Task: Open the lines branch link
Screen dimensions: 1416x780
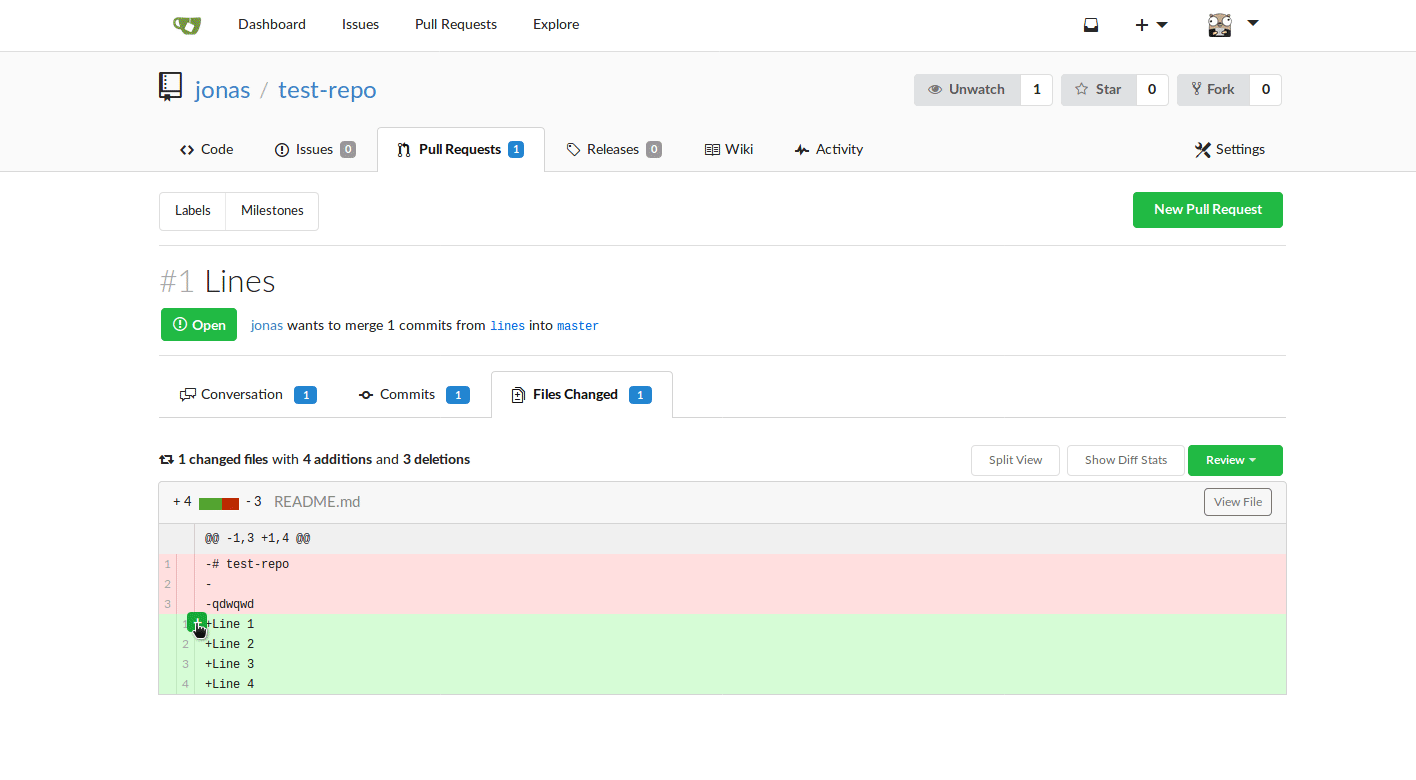Action: pos(507,325)
